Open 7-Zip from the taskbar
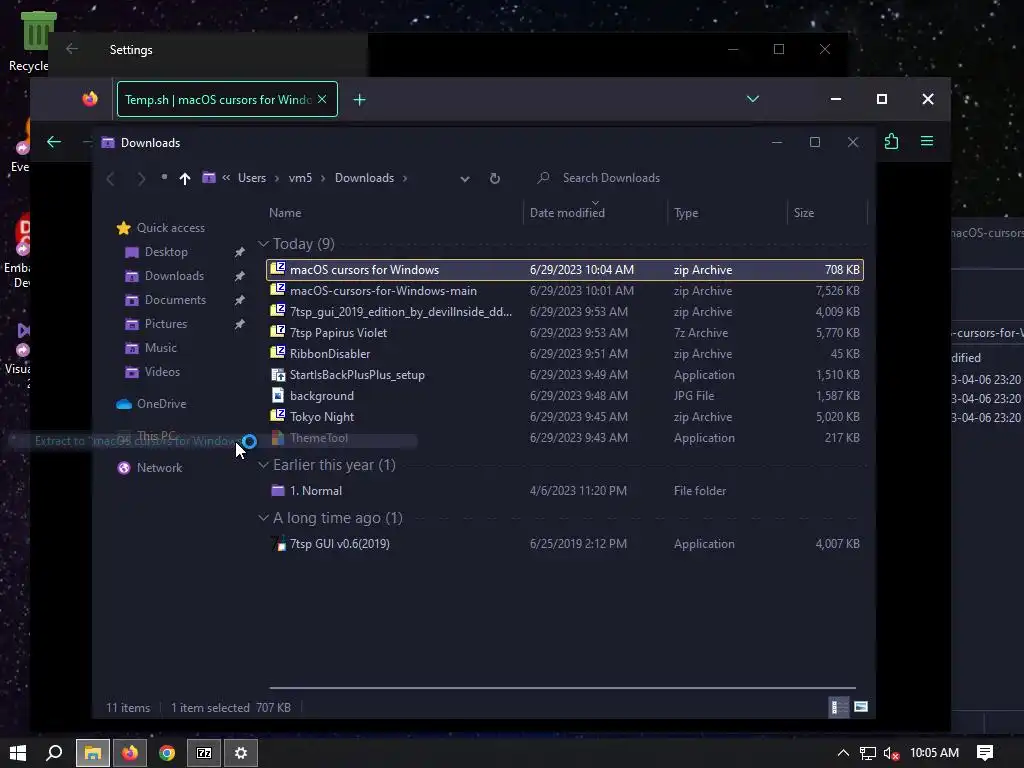Image resolution: width=1024 pixels, height=768 pixels. pos(204,753)
